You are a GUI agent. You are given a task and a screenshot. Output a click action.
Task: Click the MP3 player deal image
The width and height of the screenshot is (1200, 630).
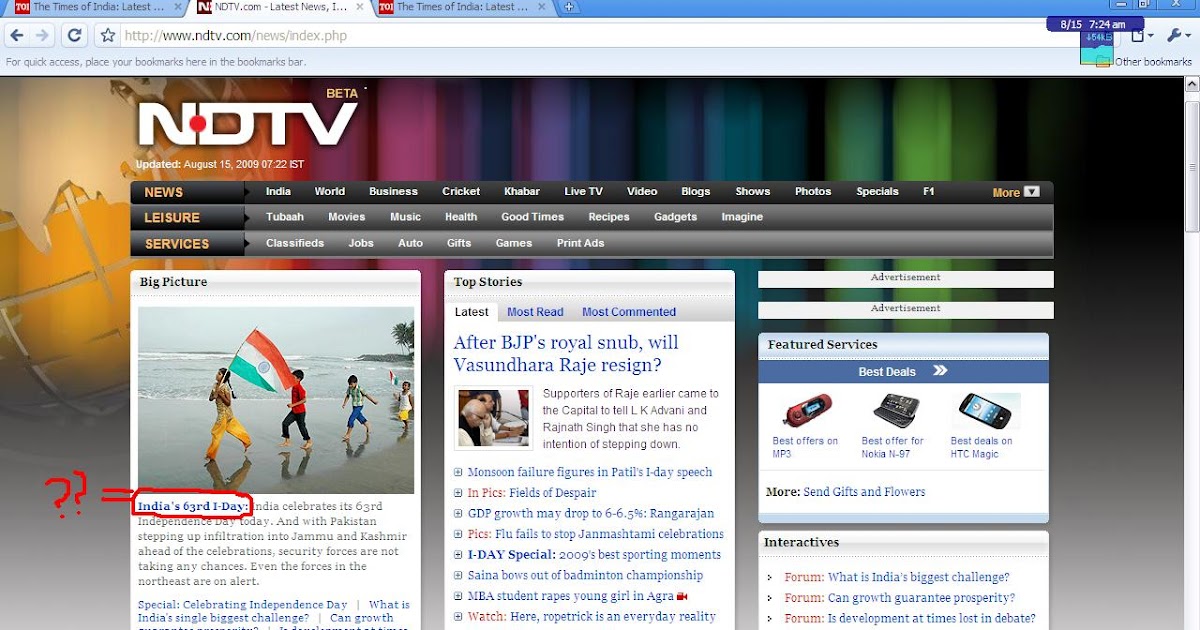click(806, 411)
